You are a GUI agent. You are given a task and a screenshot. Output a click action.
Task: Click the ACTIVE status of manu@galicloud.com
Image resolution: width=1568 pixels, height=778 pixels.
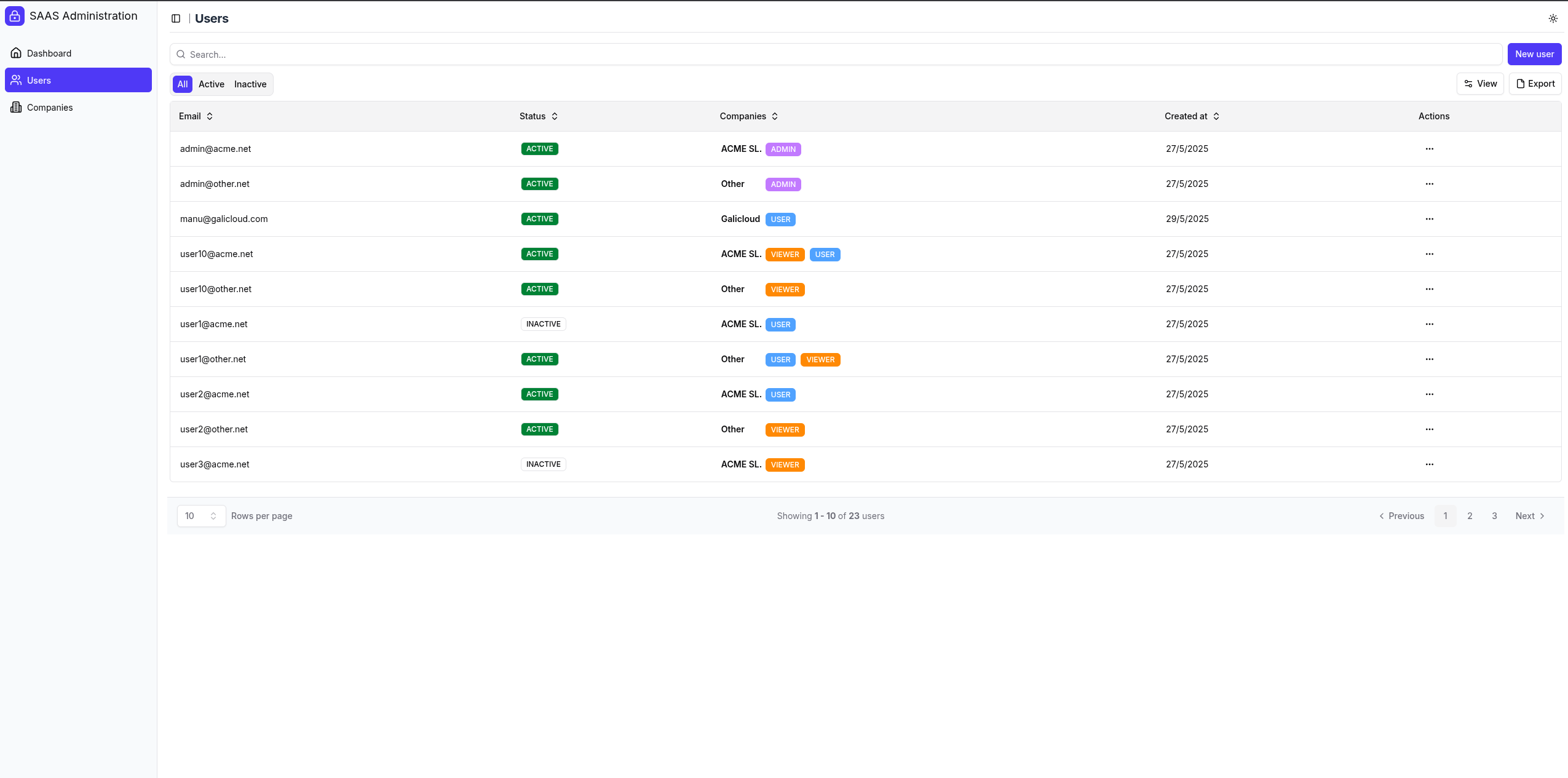pyautogui.click(x=540, y=219)
